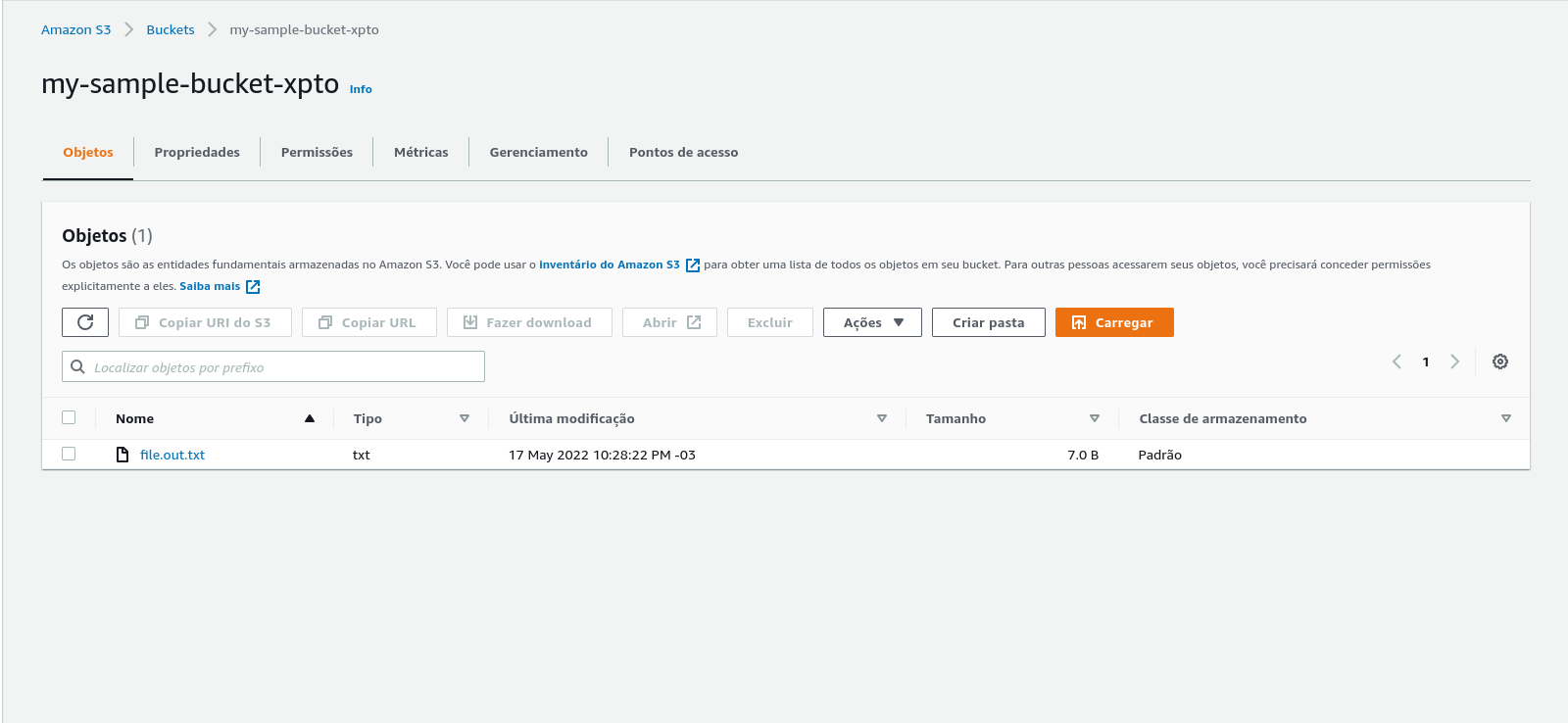The width and height of the screenshot is (1568, 723).
Task: Switch to the Objetos tab
Action: [x=88, y=152]
